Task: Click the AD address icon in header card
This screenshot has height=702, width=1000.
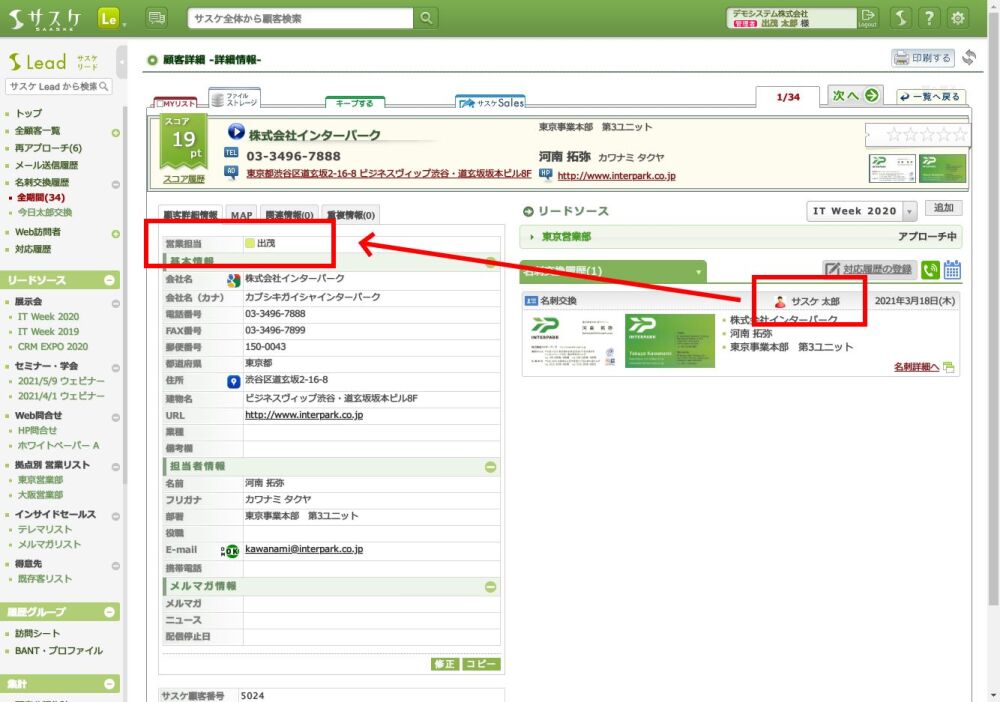Action: pyautogui.click(x=231, y=171)
